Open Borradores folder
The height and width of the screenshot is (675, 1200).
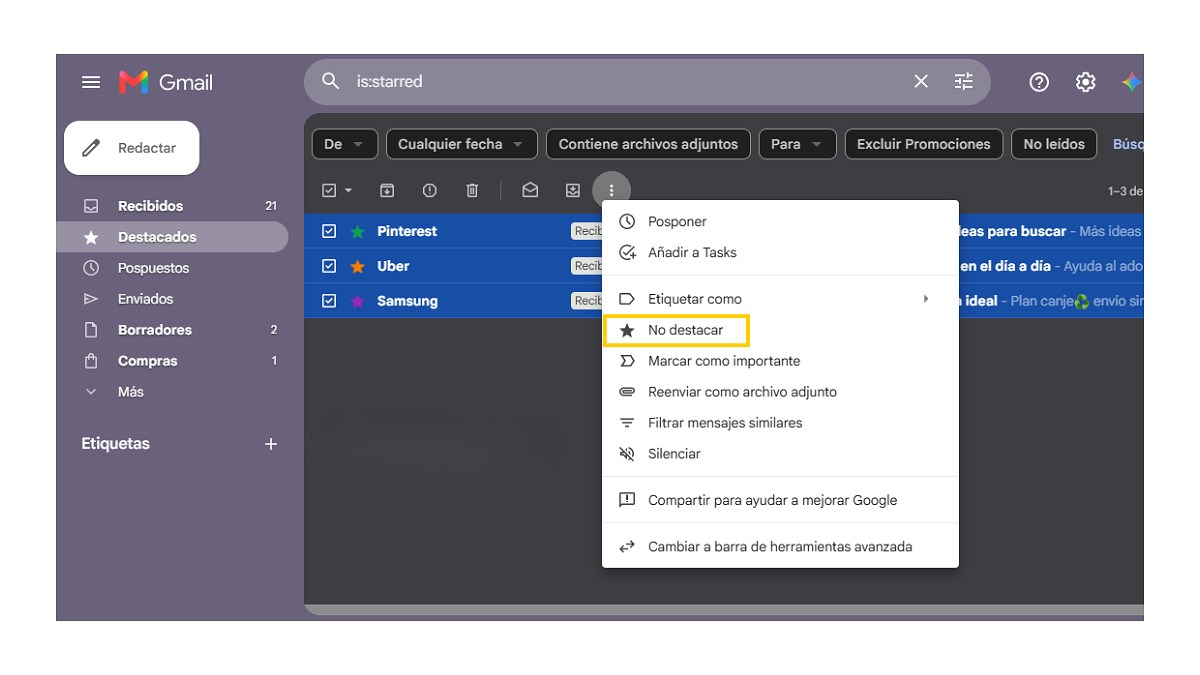pos(172,330)
